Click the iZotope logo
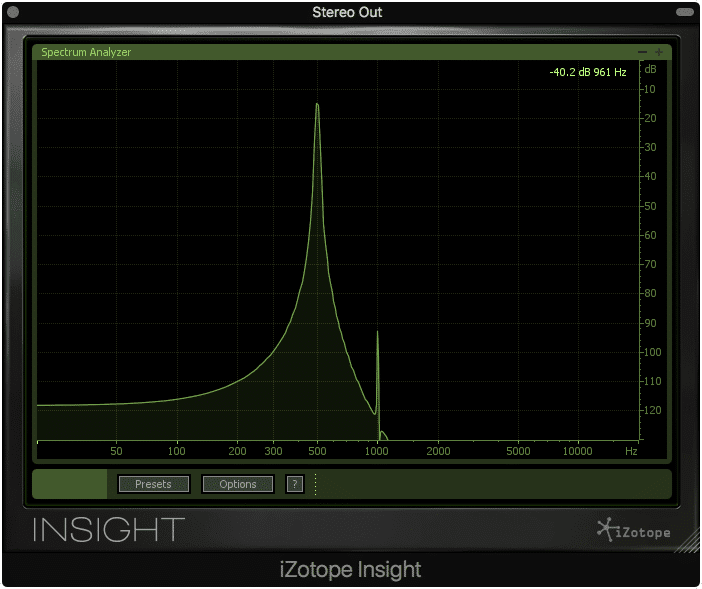Image resolution: width=702 pixels, height=589 pixels. point(634,530)
